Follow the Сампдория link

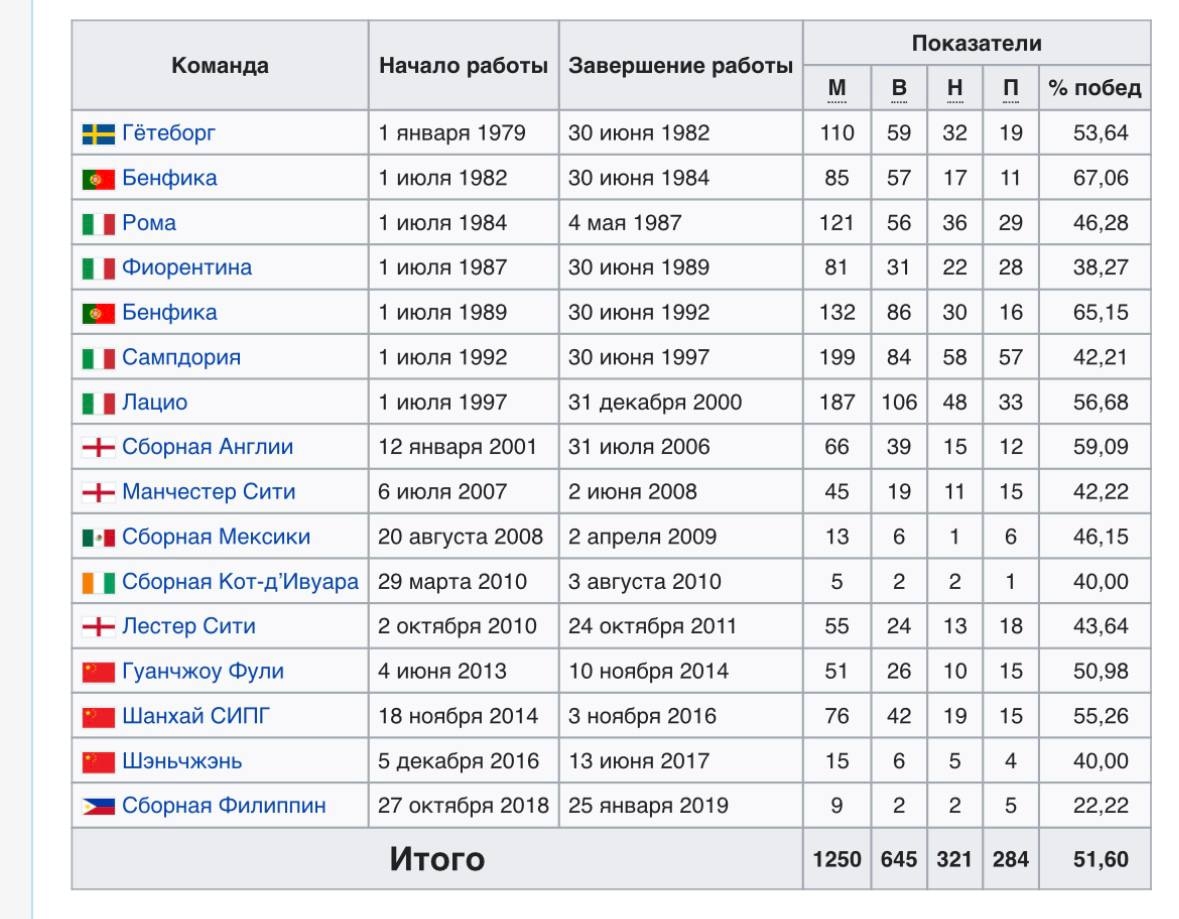pos(181,357)
